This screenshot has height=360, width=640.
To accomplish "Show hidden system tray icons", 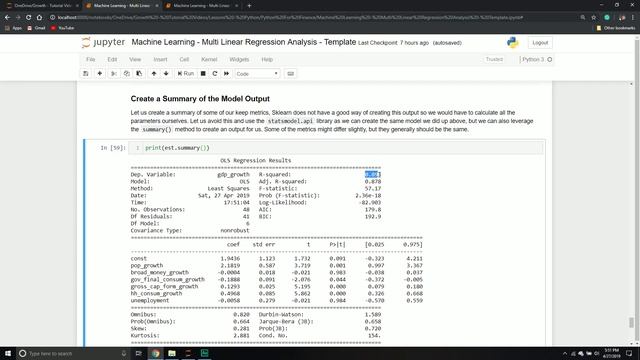I will (x=565, y=353).
